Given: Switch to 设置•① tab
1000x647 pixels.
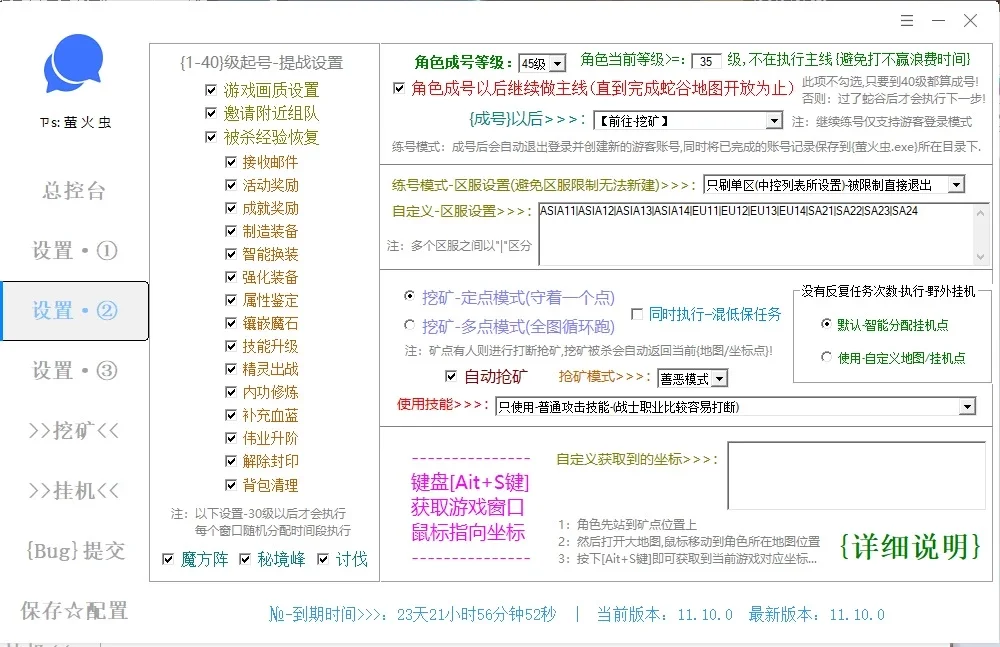Looking at the screenshot, I should tap(75, 250).
